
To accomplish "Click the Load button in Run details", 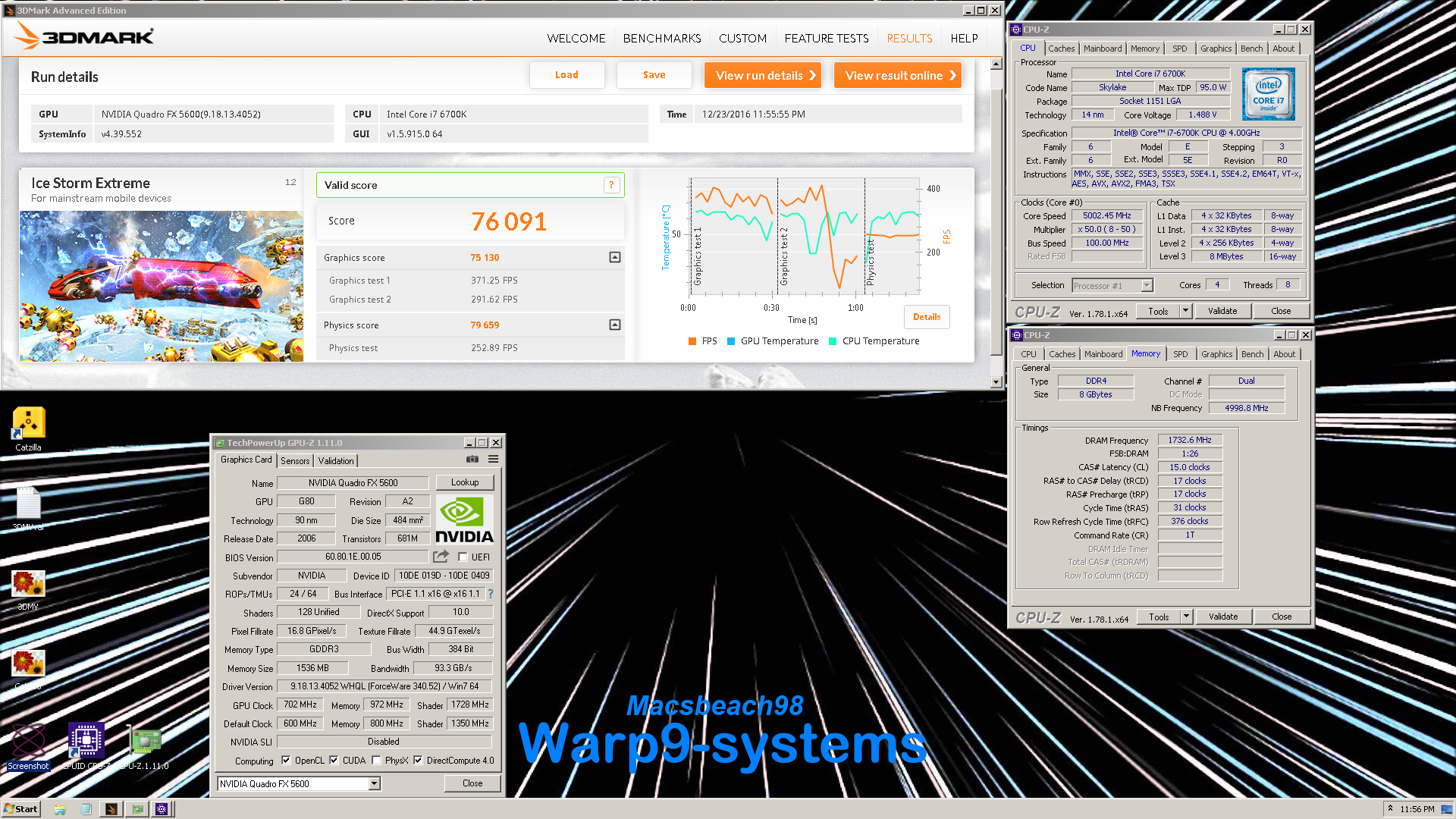I will [x=566, y=75].
